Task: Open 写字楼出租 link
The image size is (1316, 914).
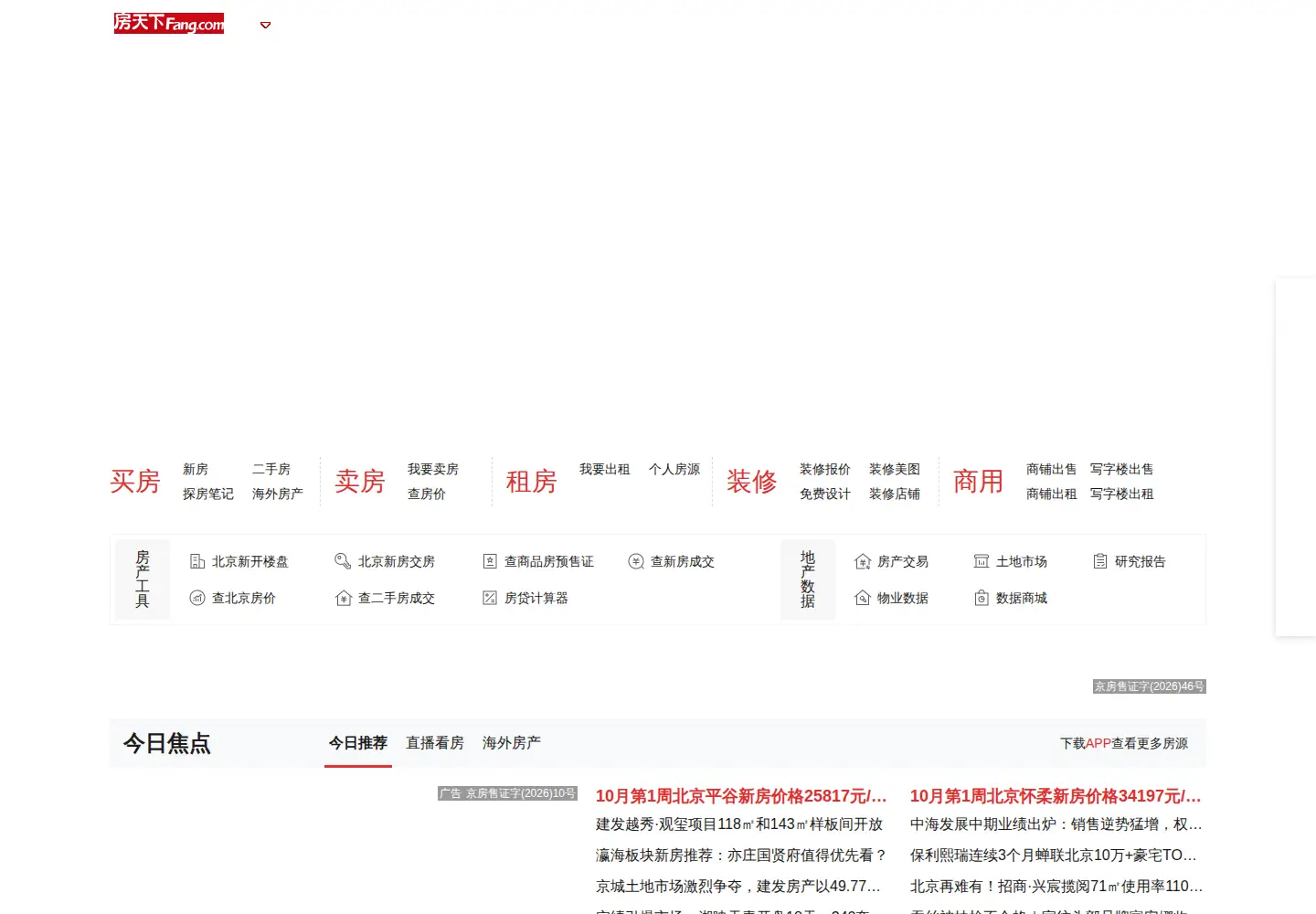Action: point(1122,494)
